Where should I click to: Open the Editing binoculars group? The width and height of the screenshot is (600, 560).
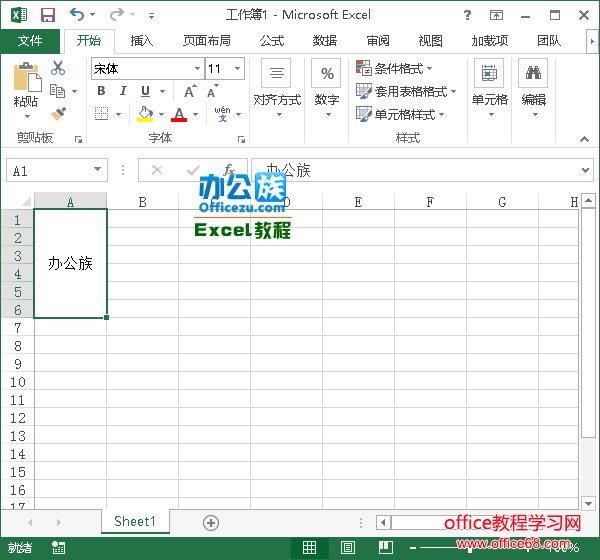[533, 89]
